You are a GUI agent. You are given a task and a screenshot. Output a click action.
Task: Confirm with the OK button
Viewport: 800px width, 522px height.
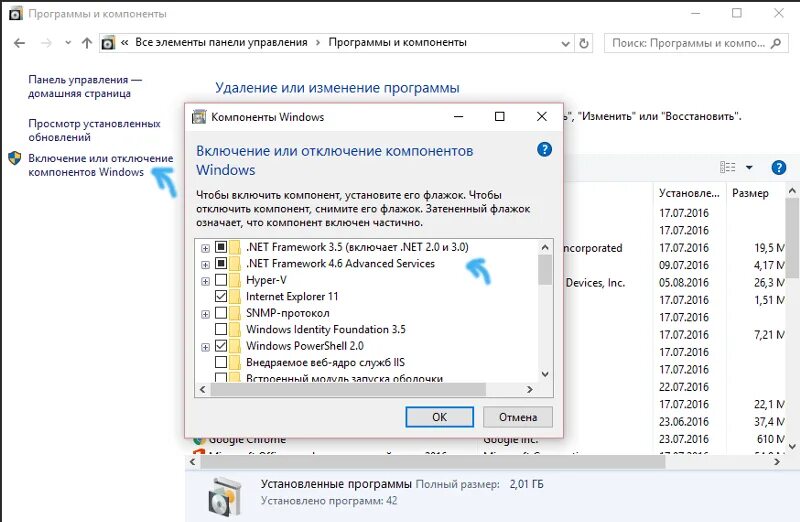439,417
